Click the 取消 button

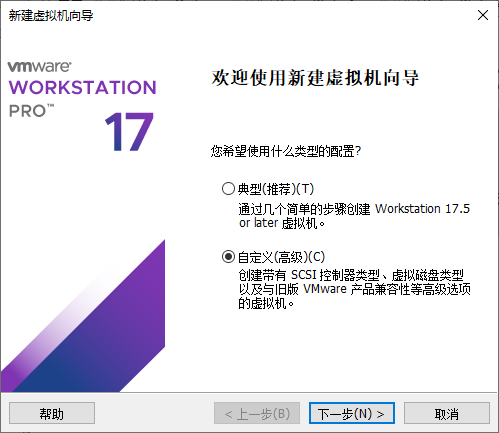447,413
